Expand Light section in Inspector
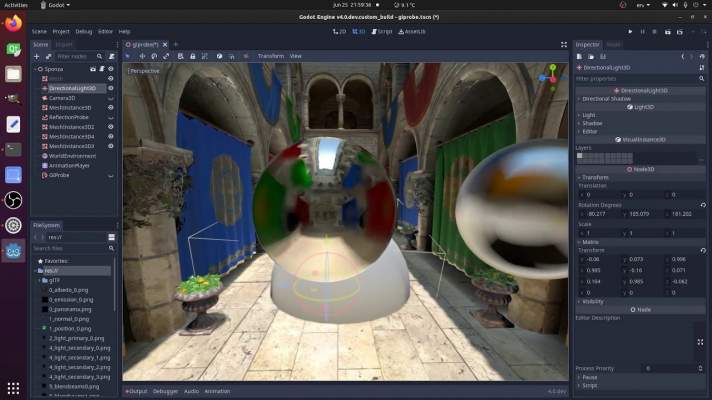Screen dimensions: 712x400 pos(641,115)
